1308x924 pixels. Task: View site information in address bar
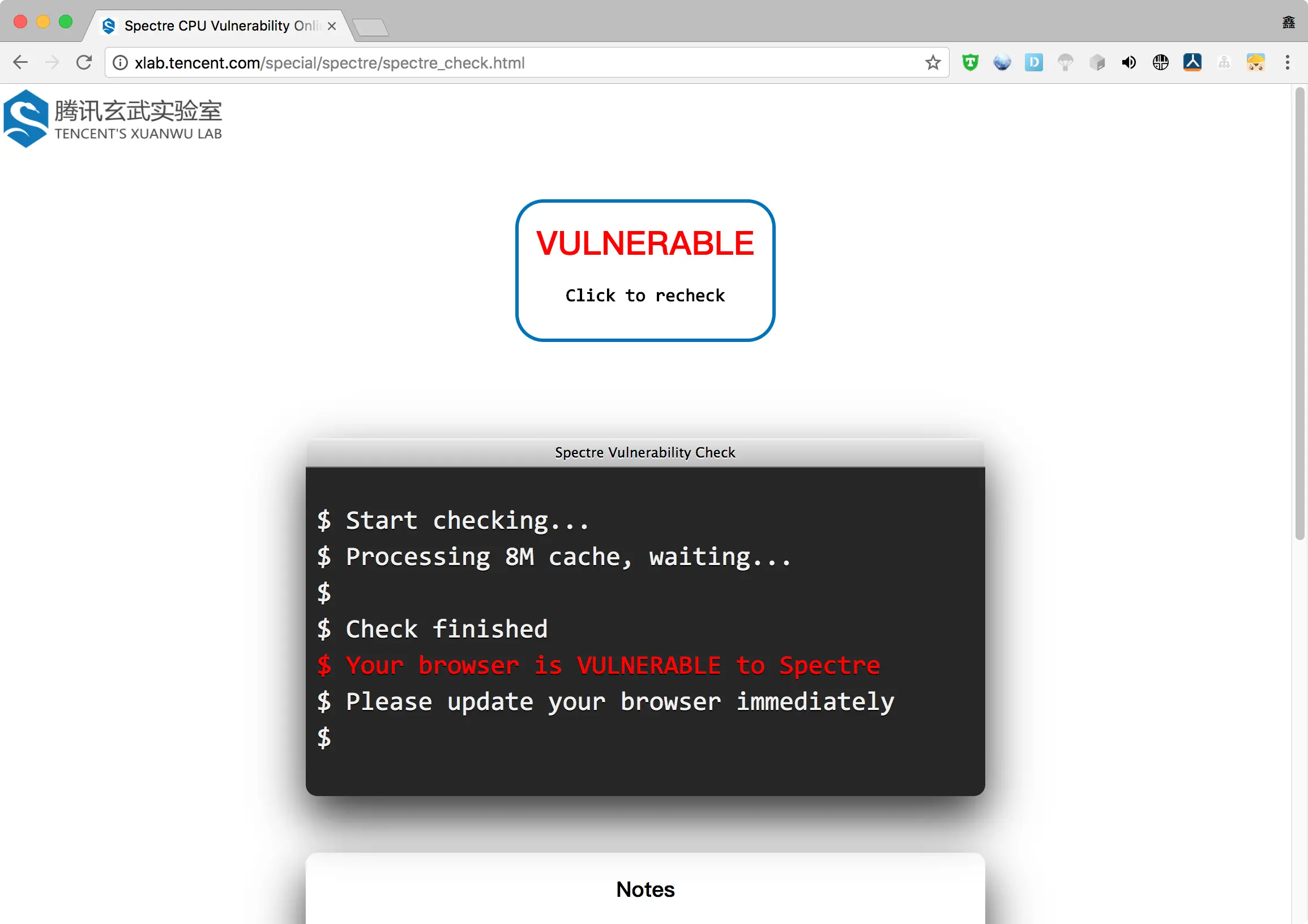pos(120,63)
